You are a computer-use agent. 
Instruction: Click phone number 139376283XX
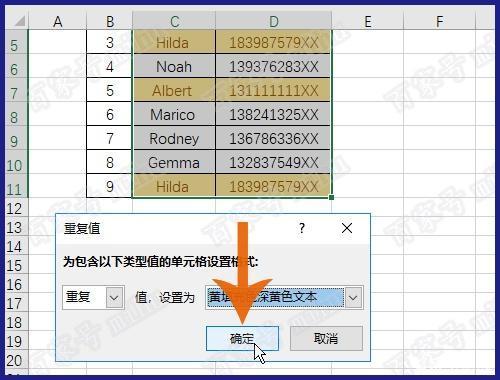pyautogui.click(x=273, y=66)
